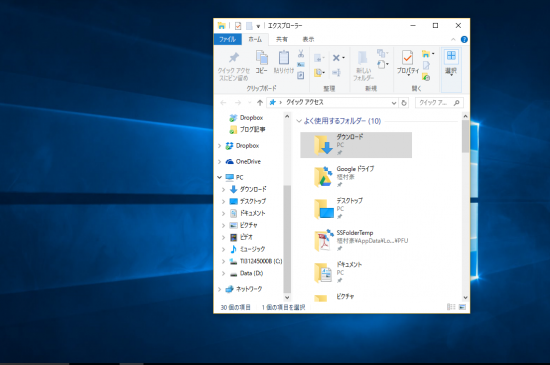Select Dropbox pinned item in navigation pane
550x365 pixels.
246,118
